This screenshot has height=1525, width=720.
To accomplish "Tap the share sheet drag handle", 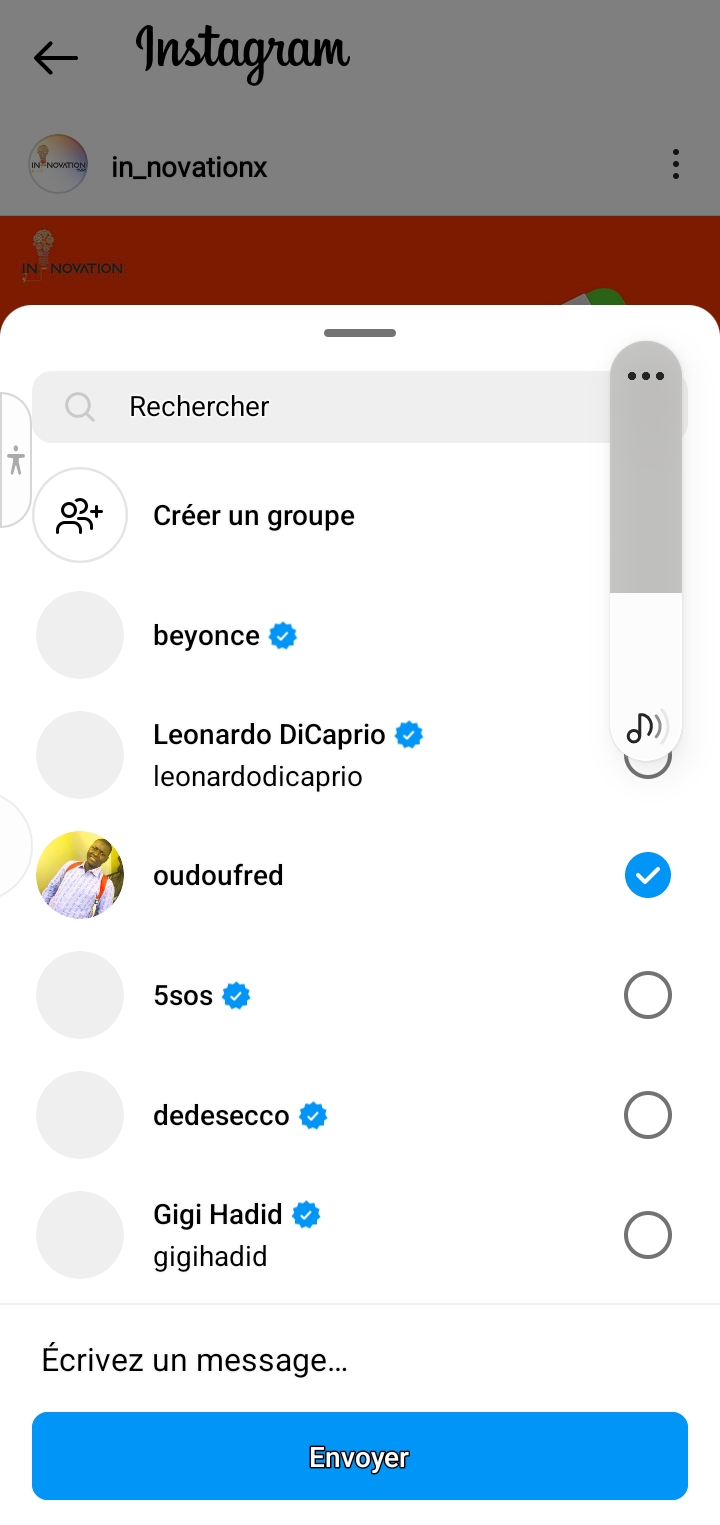I will [360, 333].
